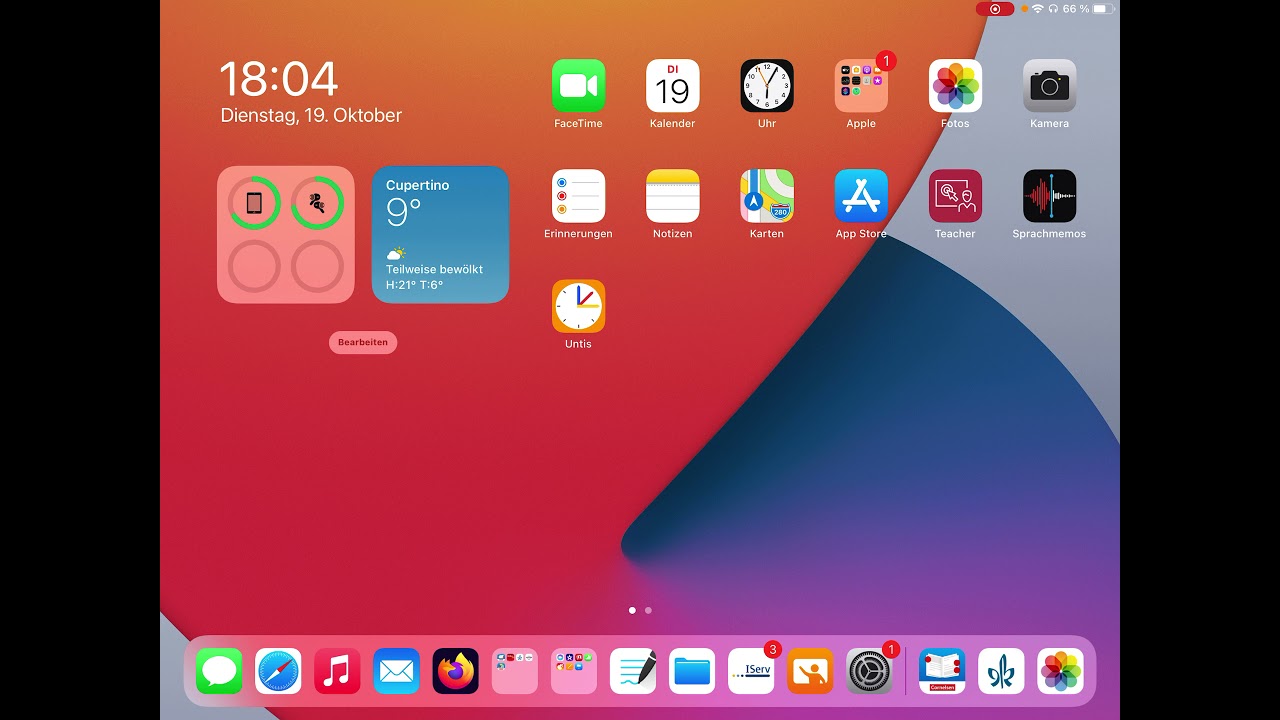Open the Cupertino weather widget
Viewport: 1280px width, 720px height.
click(x=440, y=234)
